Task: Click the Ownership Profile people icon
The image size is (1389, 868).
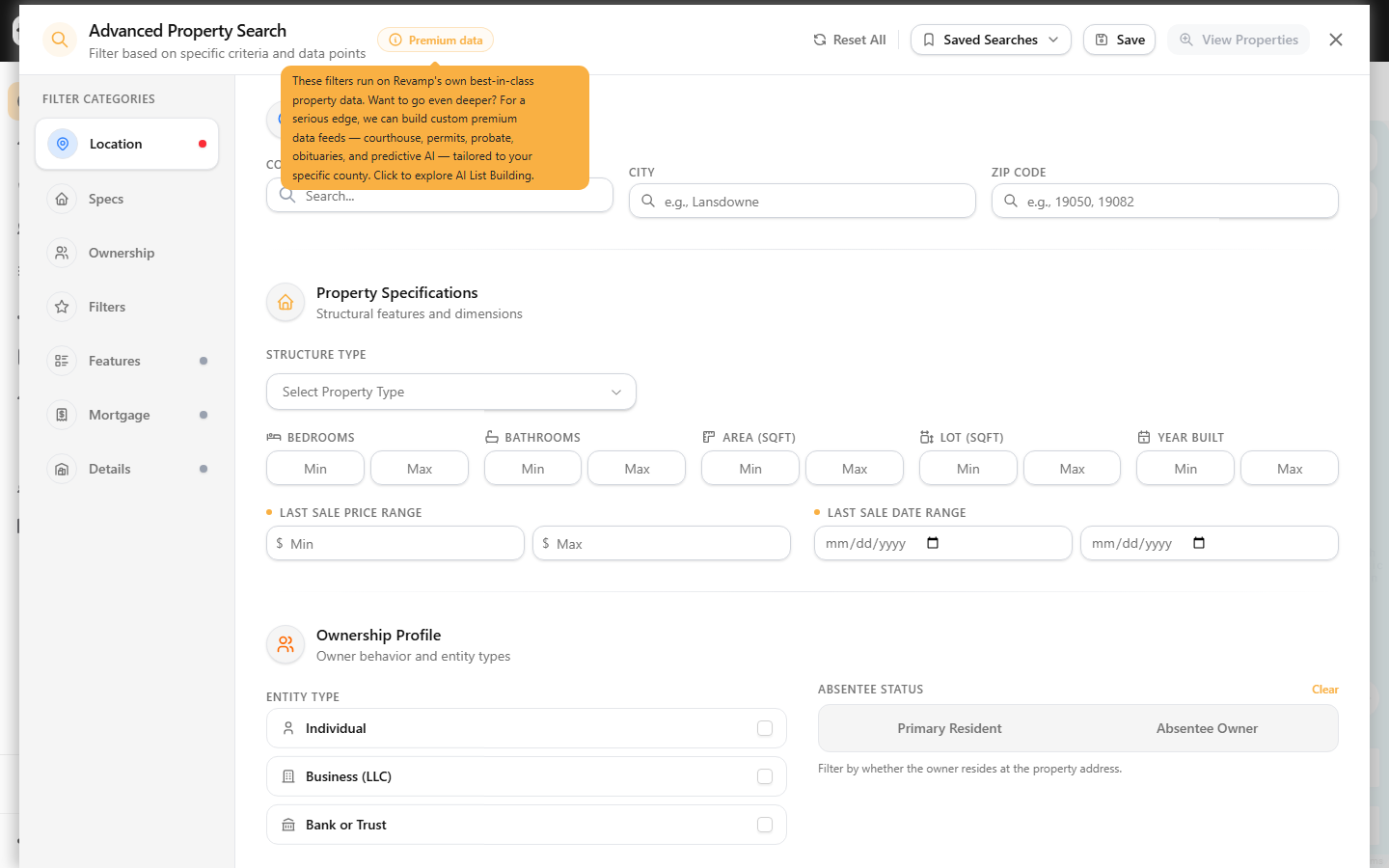Action: 286,645
